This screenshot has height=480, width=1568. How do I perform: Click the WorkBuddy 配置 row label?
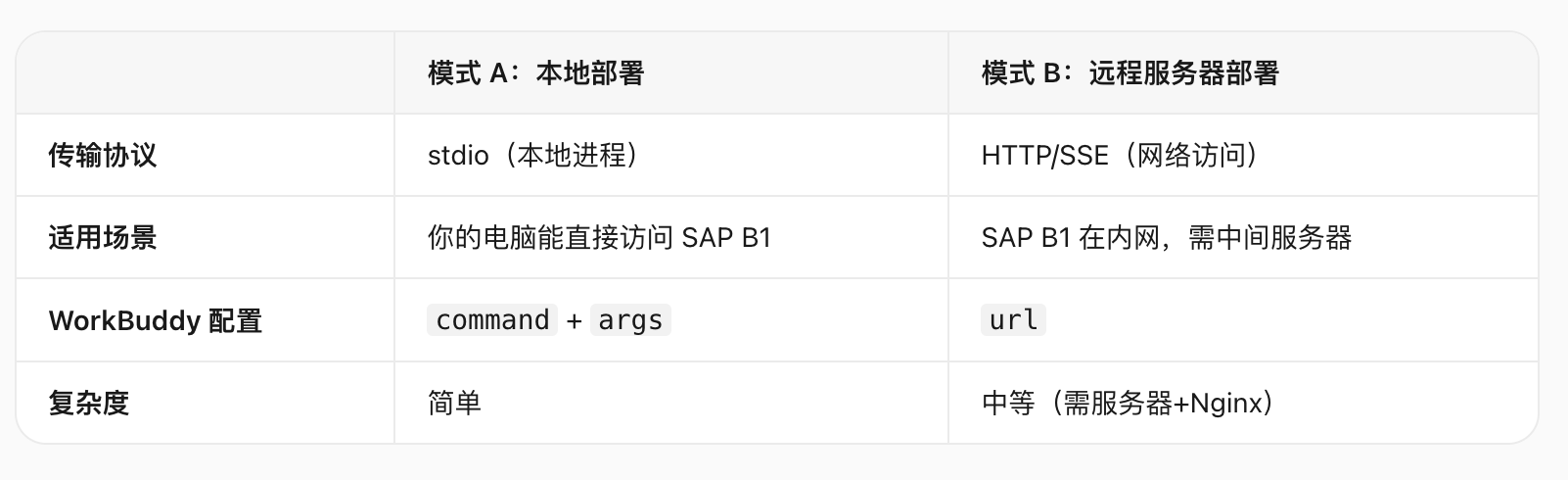point(156,320)
